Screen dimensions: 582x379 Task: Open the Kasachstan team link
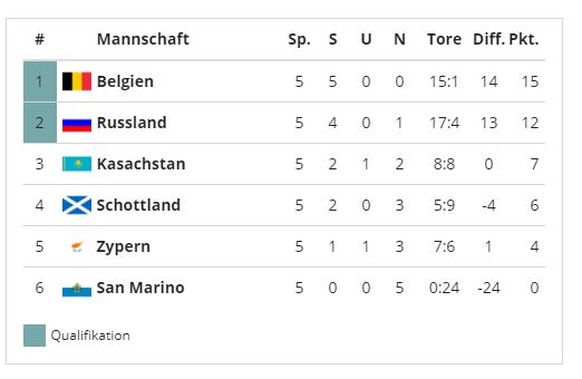pyautogui.click(x=141, y=164)
